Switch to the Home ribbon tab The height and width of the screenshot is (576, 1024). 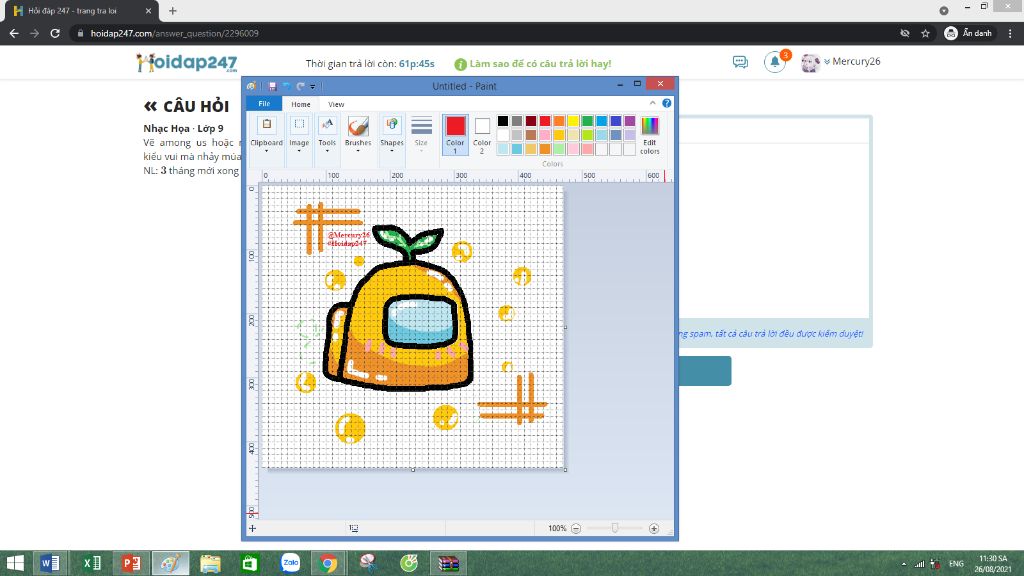(300, 104)
